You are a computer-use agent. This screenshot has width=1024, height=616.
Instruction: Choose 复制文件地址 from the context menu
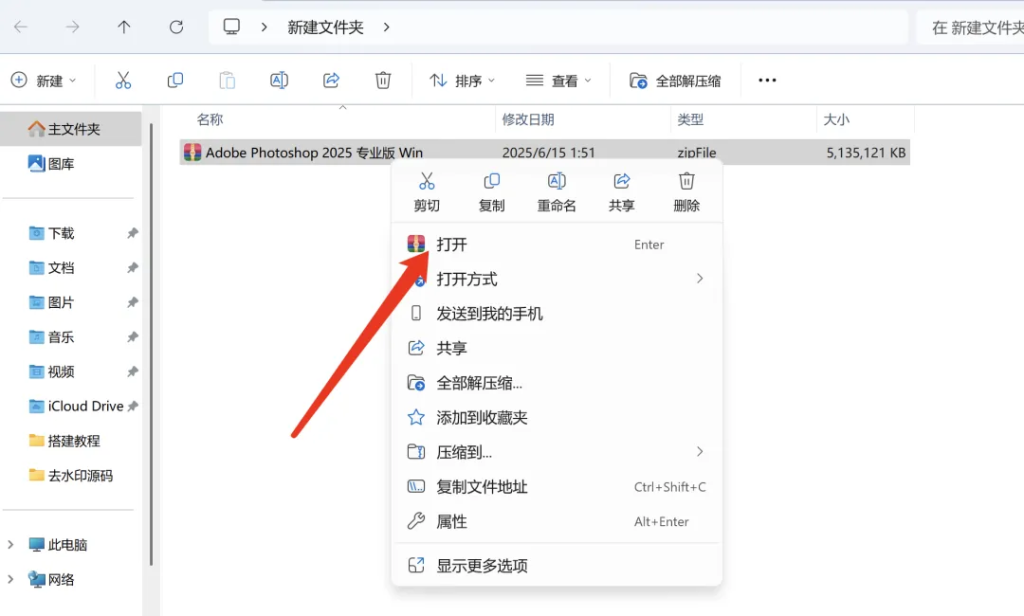tap(556, 487)
